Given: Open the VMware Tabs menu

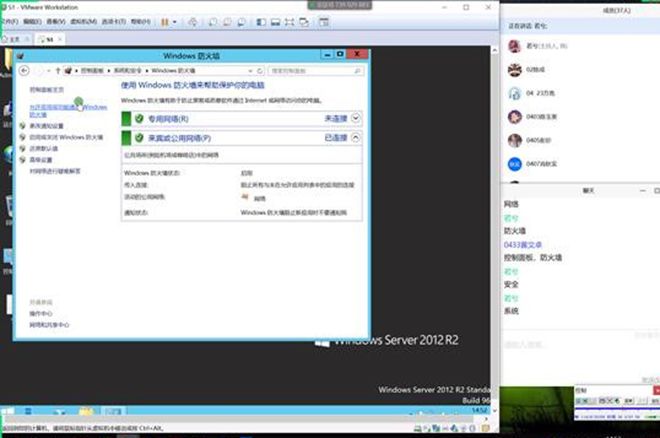Looking at the screenshot, I should (x=114, y=21).
